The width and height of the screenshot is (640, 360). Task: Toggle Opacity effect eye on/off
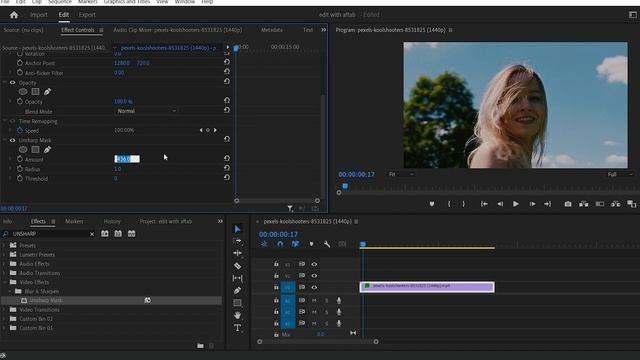(x=12, y=83)
